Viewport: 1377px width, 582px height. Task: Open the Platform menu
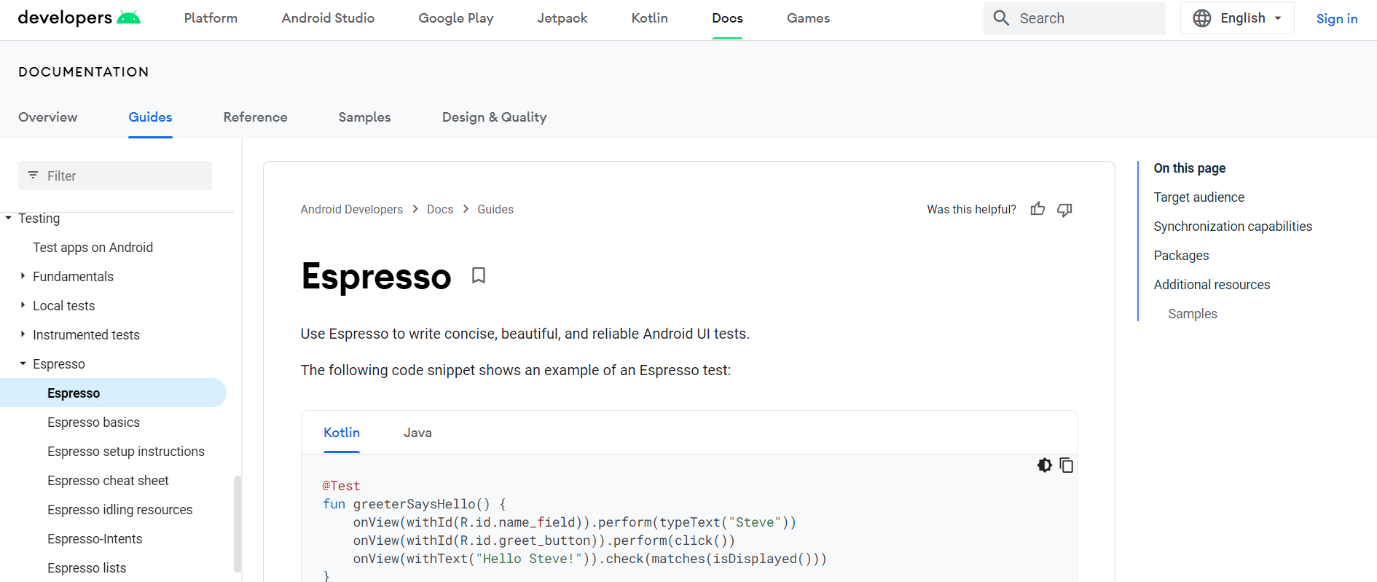(x=211, y=18)
